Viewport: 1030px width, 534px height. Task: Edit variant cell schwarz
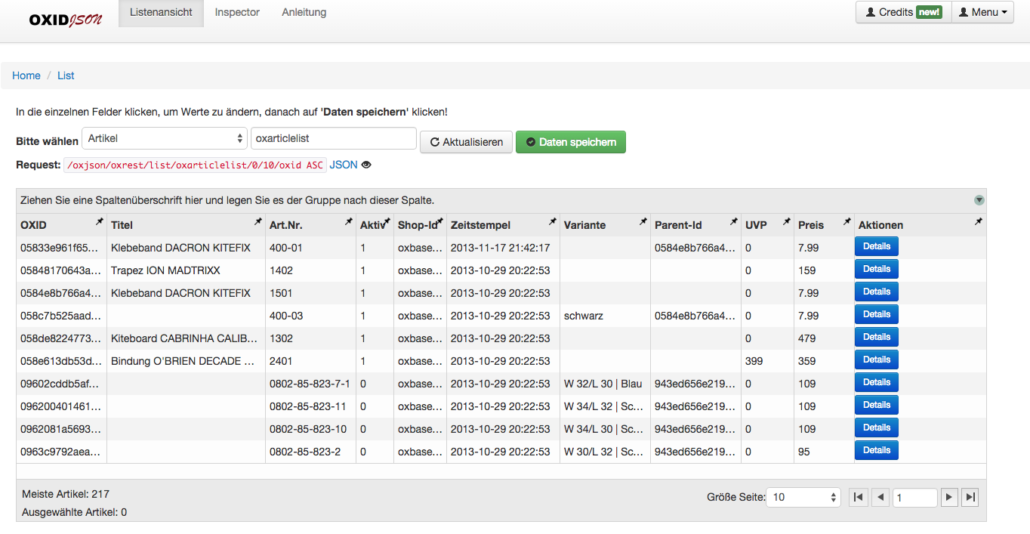604,316
